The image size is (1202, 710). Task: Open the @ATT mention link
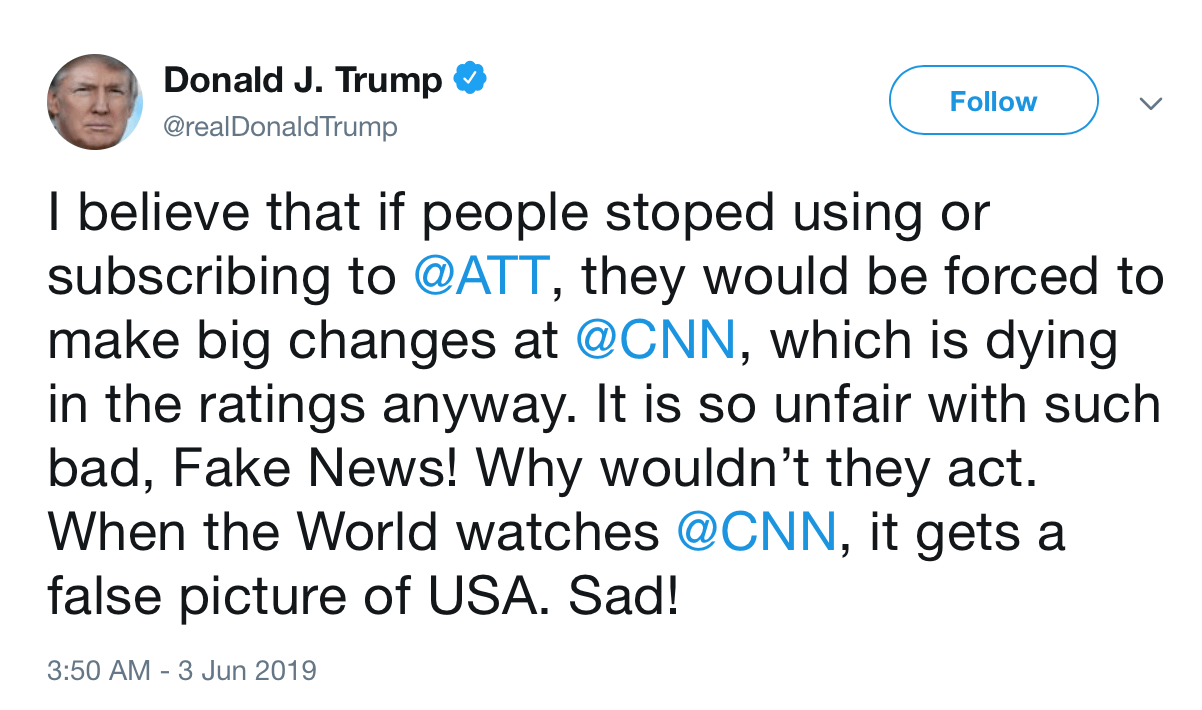click(x=481, y=277)
